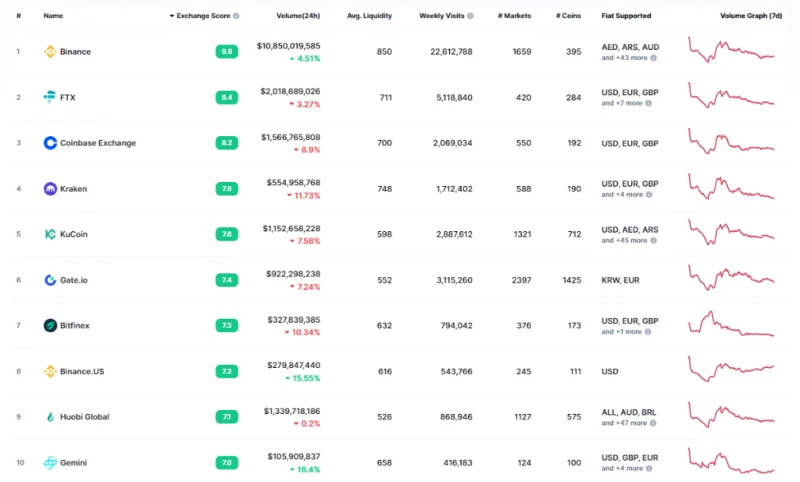Click FTX volume $2,018,689,026

290,91
